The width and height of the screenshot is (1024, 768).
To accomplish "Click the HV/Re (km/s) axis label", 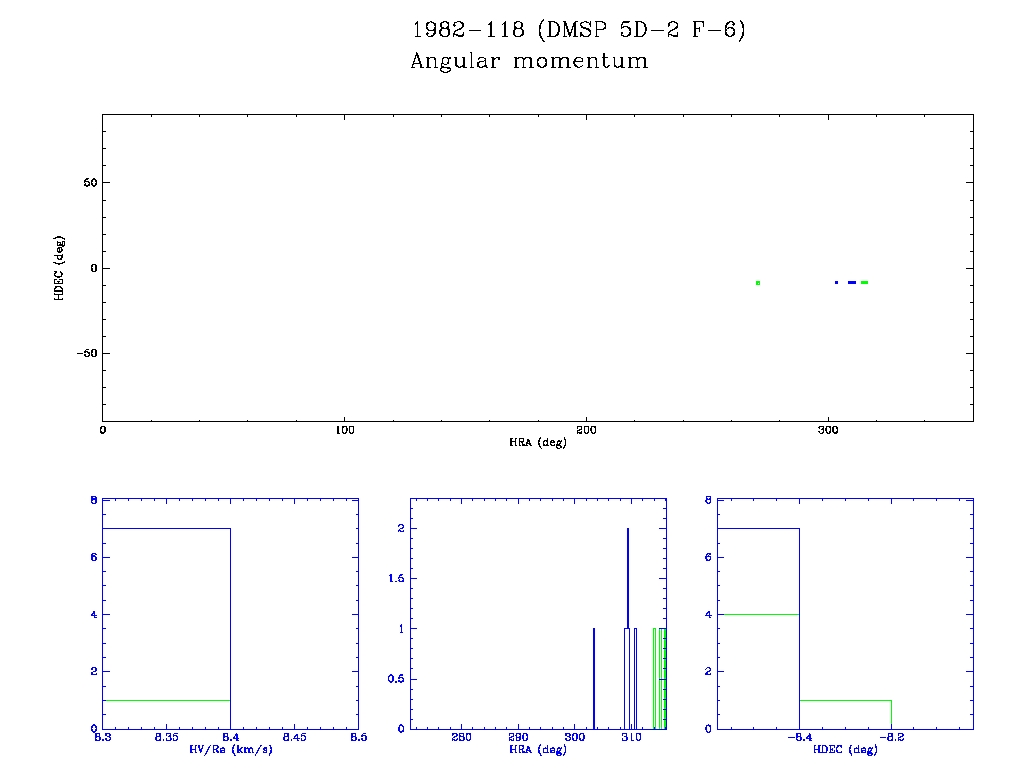I will 230,749.
